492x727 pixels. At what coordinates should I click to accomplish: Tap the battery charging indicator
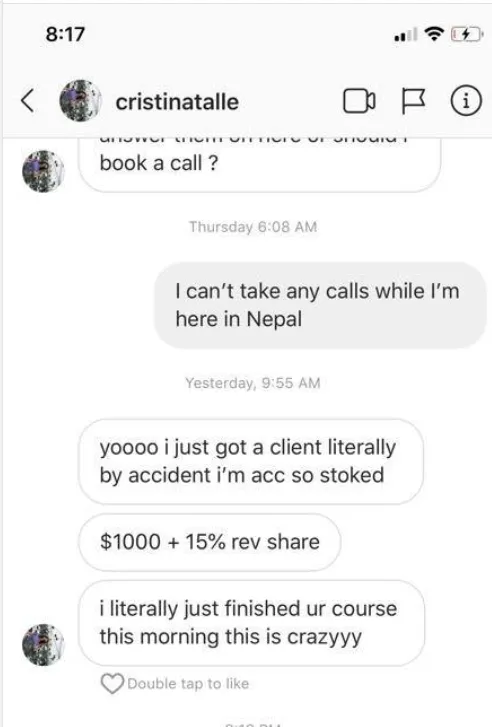point(466,34)
